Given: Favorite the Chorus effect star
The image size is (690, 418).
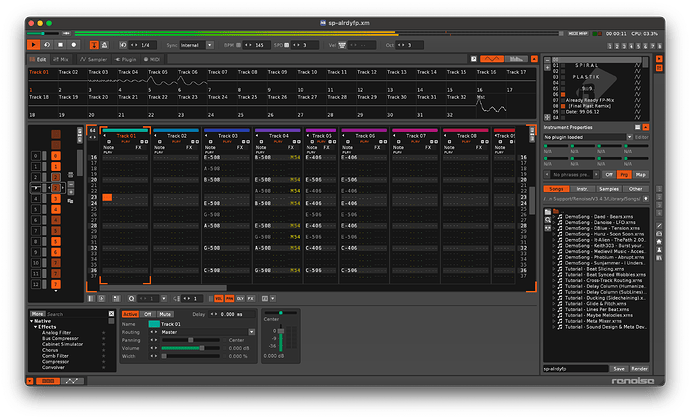Looking at the screenshot, I should (104, 350).
